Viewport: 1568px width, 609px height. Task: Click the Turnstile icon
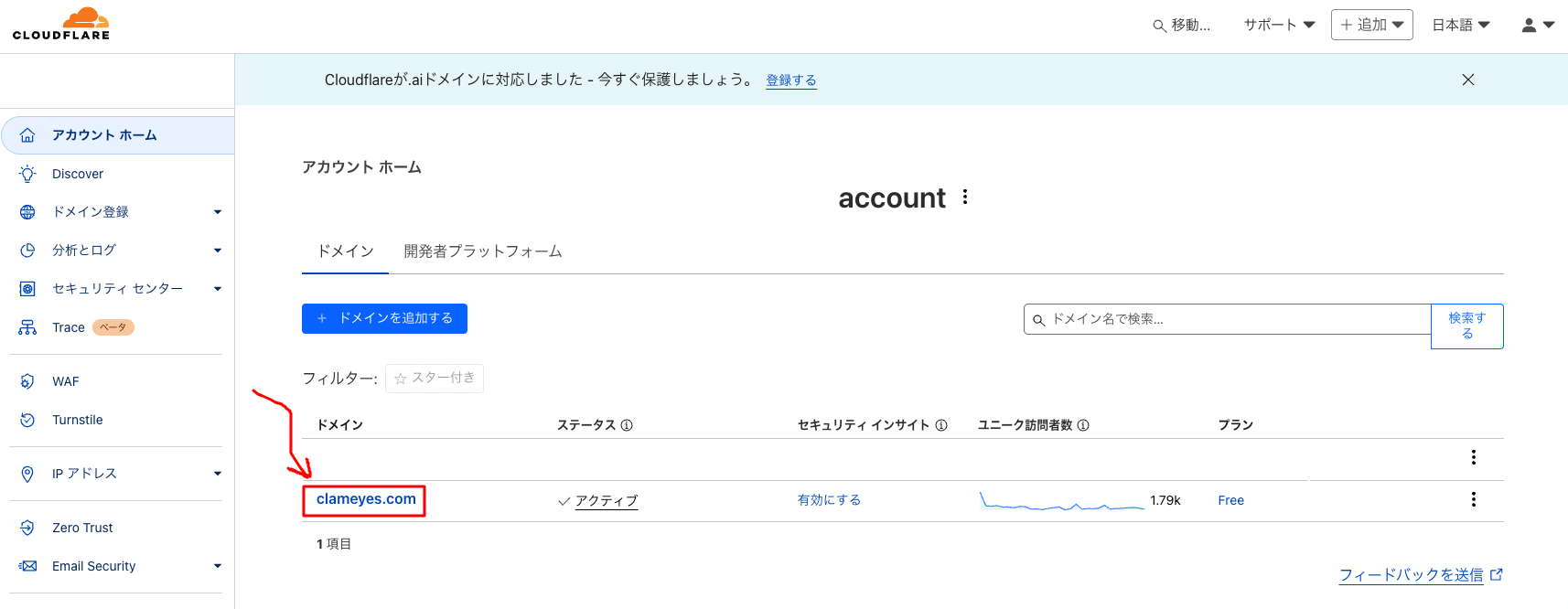(27, 420)
